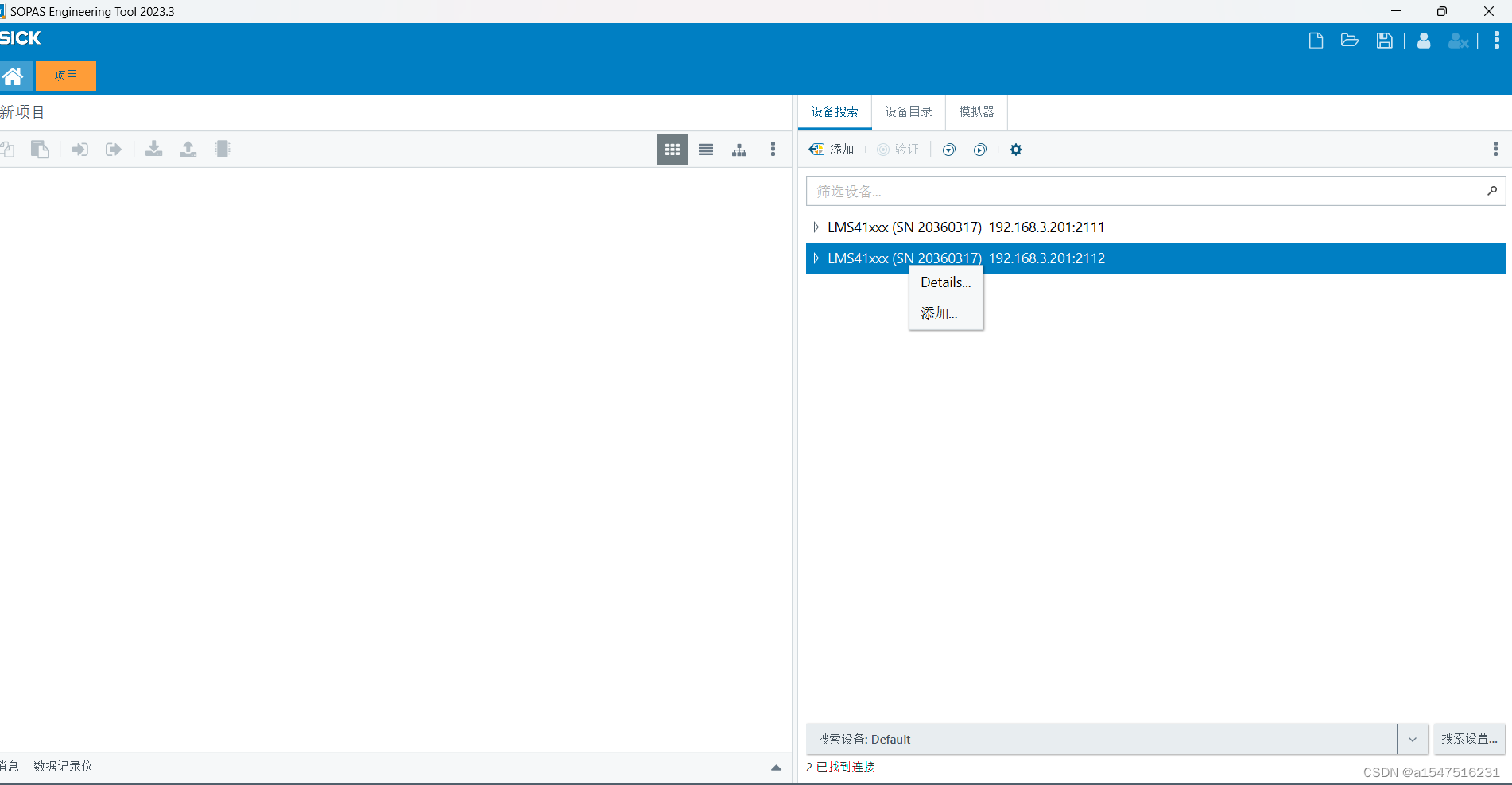
Task: Download parameters to device icon
Action: (154, 150)
